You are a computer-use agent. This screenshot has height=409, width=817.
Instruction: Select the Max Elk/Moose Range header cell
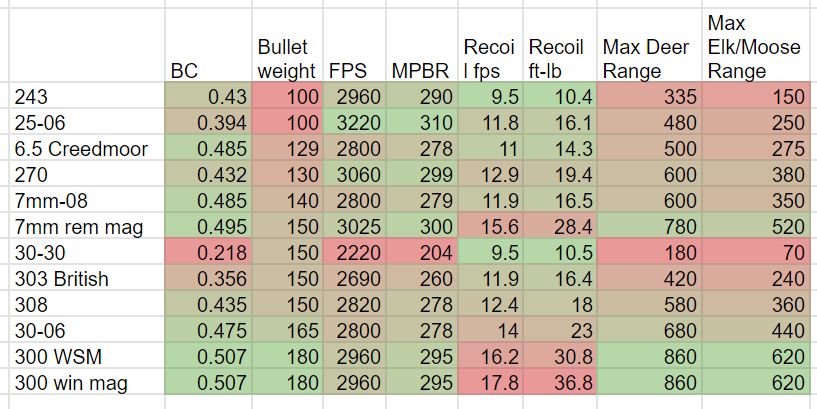(756, 45)
